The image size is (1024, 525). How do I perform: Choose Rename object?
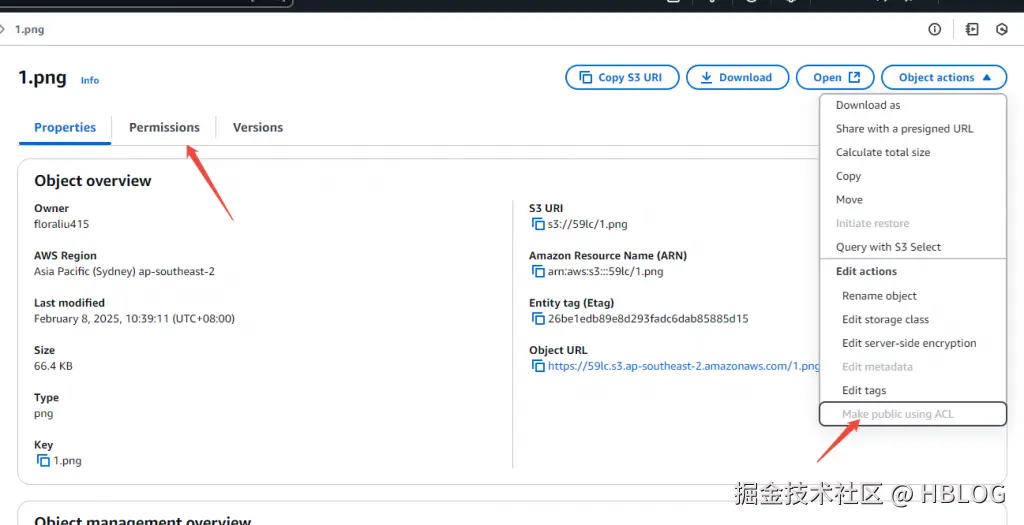pos(913,296)
